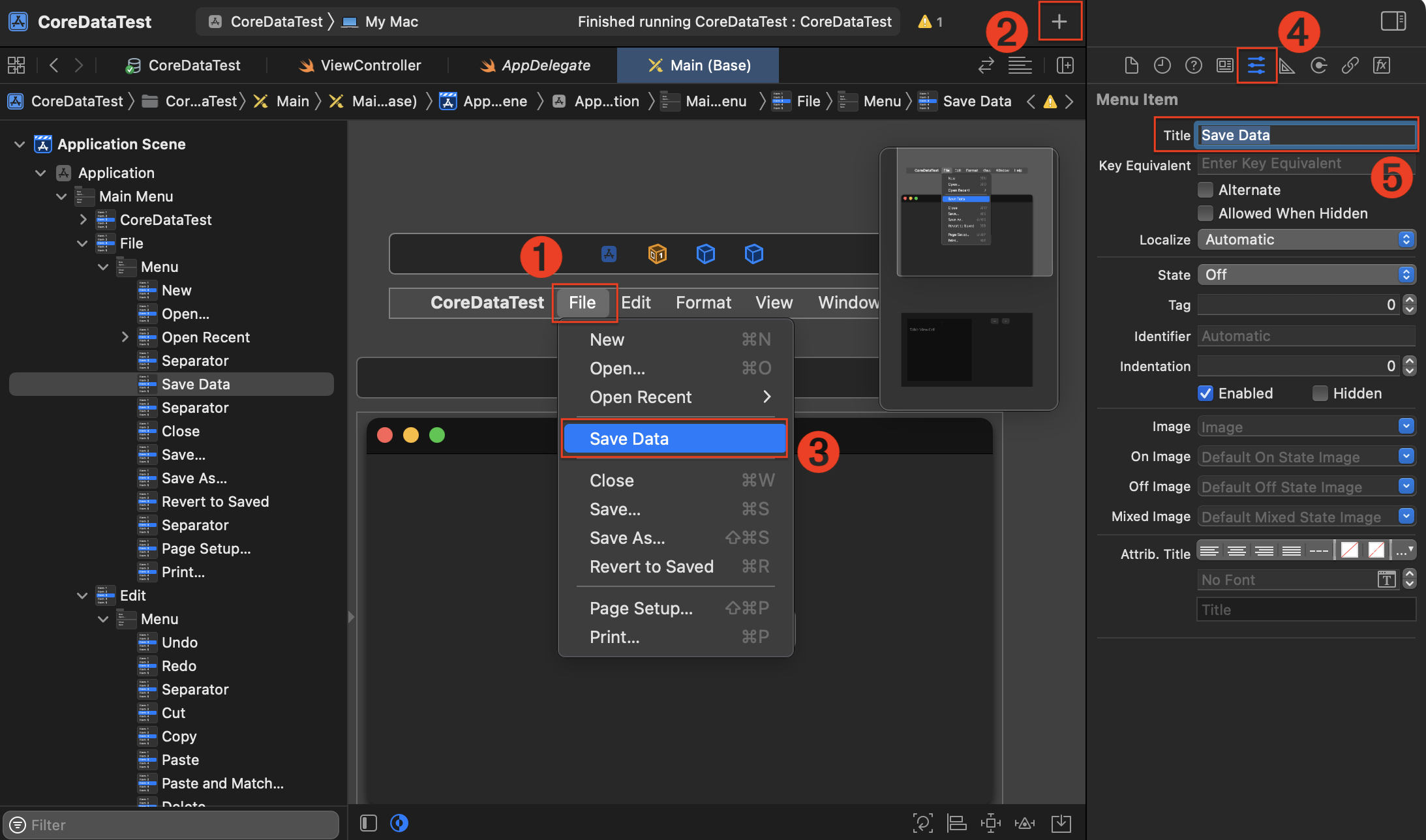Screen dimensions: 1426x840
Task: Open the Attributes inspector icon
Action: (x=1256, y=65)
